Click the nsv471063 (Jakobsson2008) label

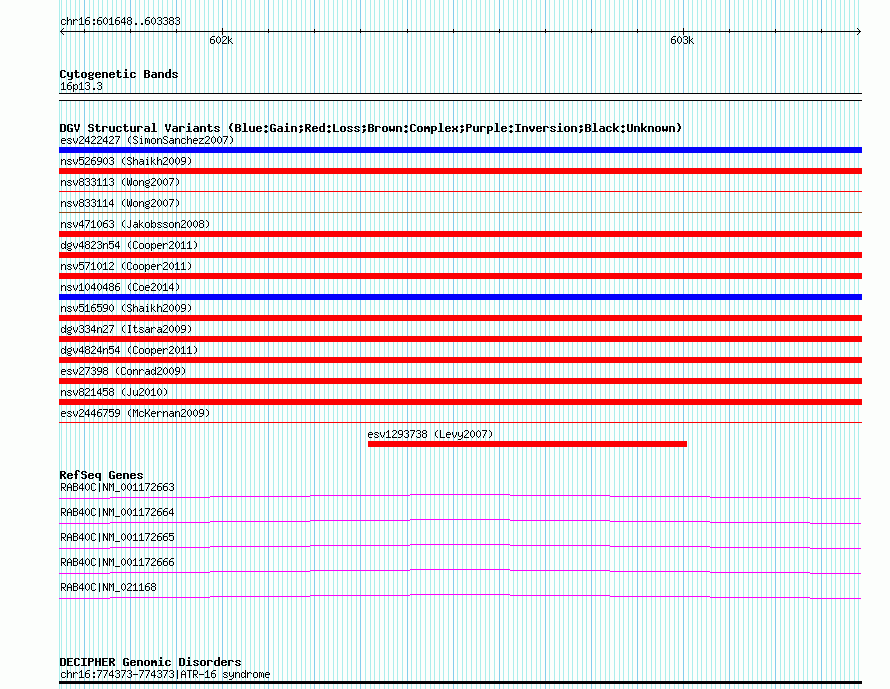pyautogui.click(x=135, y=224)
